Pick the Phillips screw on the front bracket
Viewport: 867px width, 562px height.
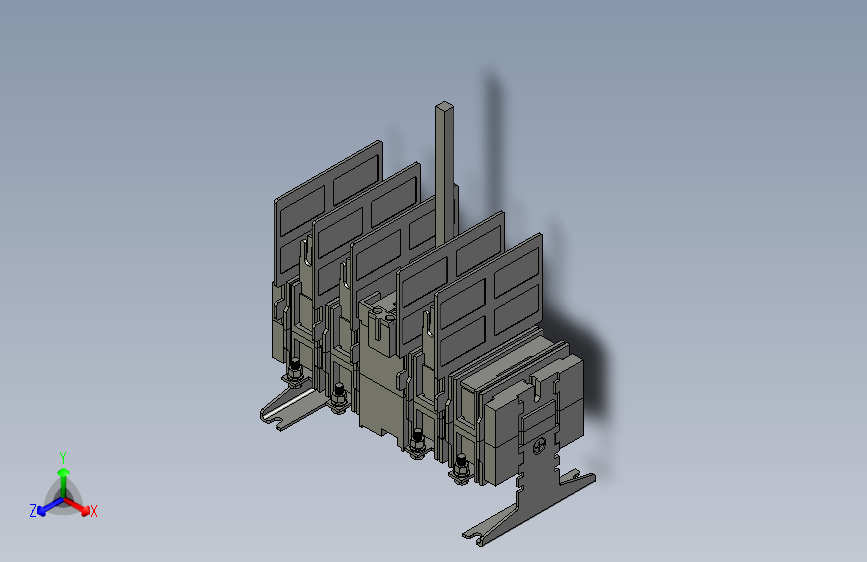[540, 446]
